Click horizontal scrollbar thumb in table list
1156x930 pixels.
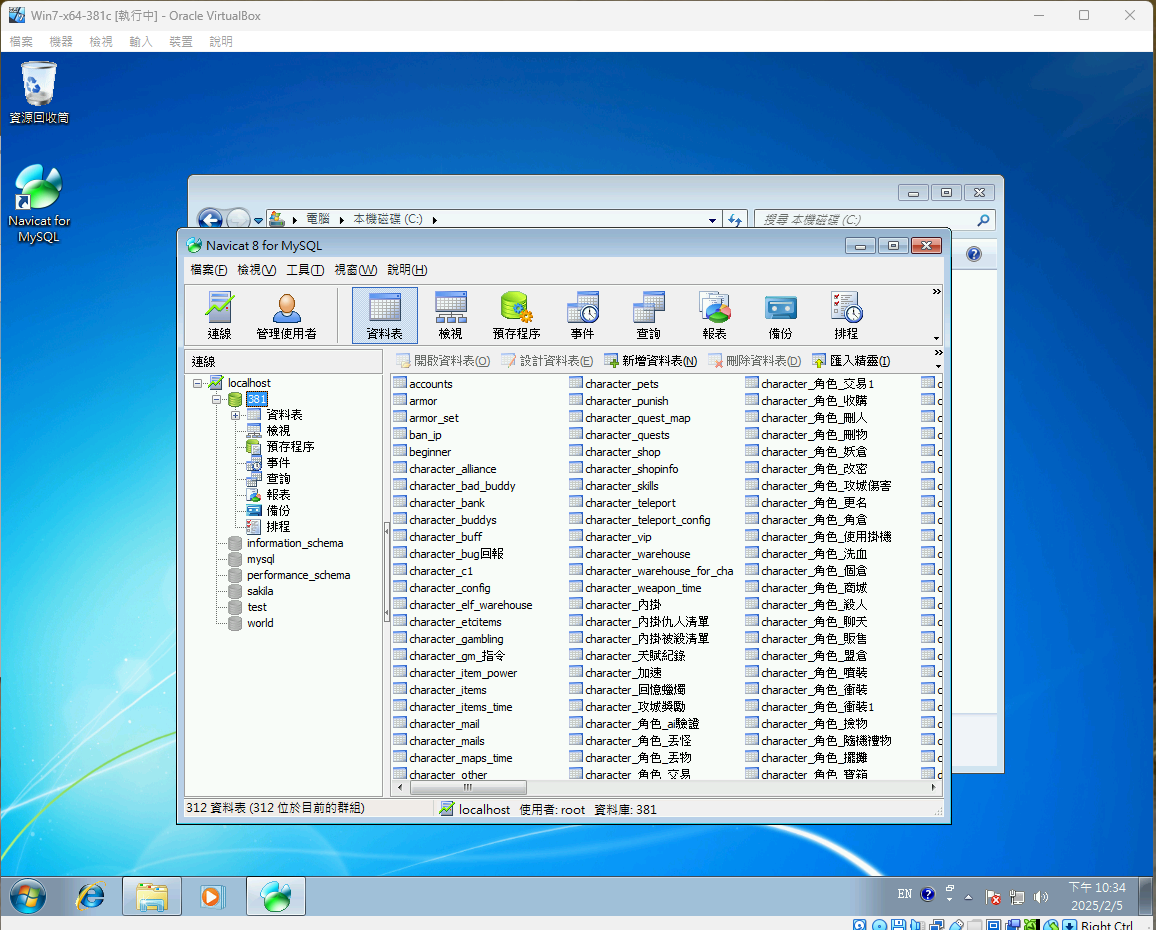click(x=468, y=788)
